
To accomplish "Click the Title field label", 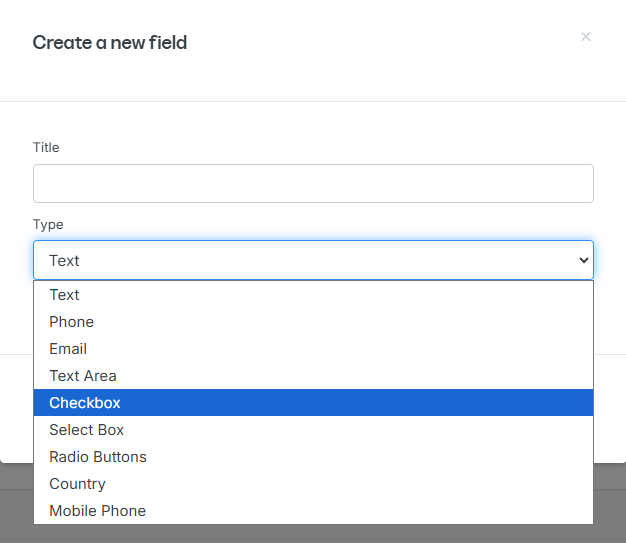I will pyautogui.click(x=46, y=147).
